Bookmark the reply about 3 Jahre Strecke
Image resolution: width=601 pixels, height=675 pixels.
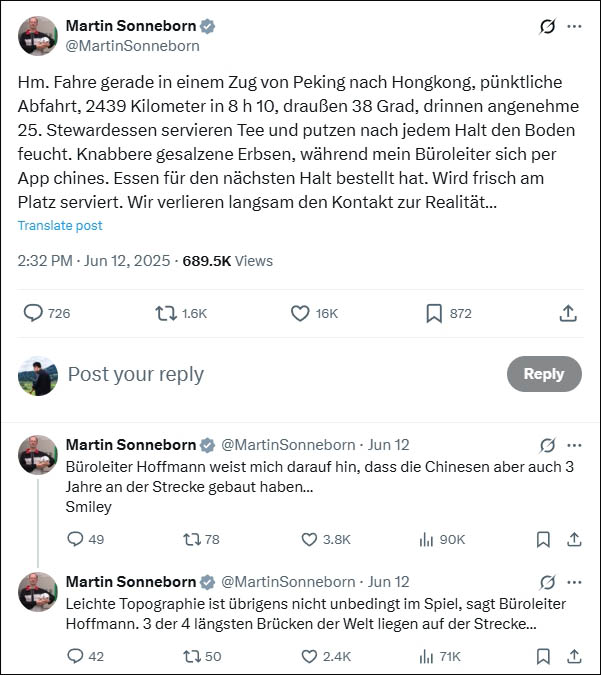[543, 539]
